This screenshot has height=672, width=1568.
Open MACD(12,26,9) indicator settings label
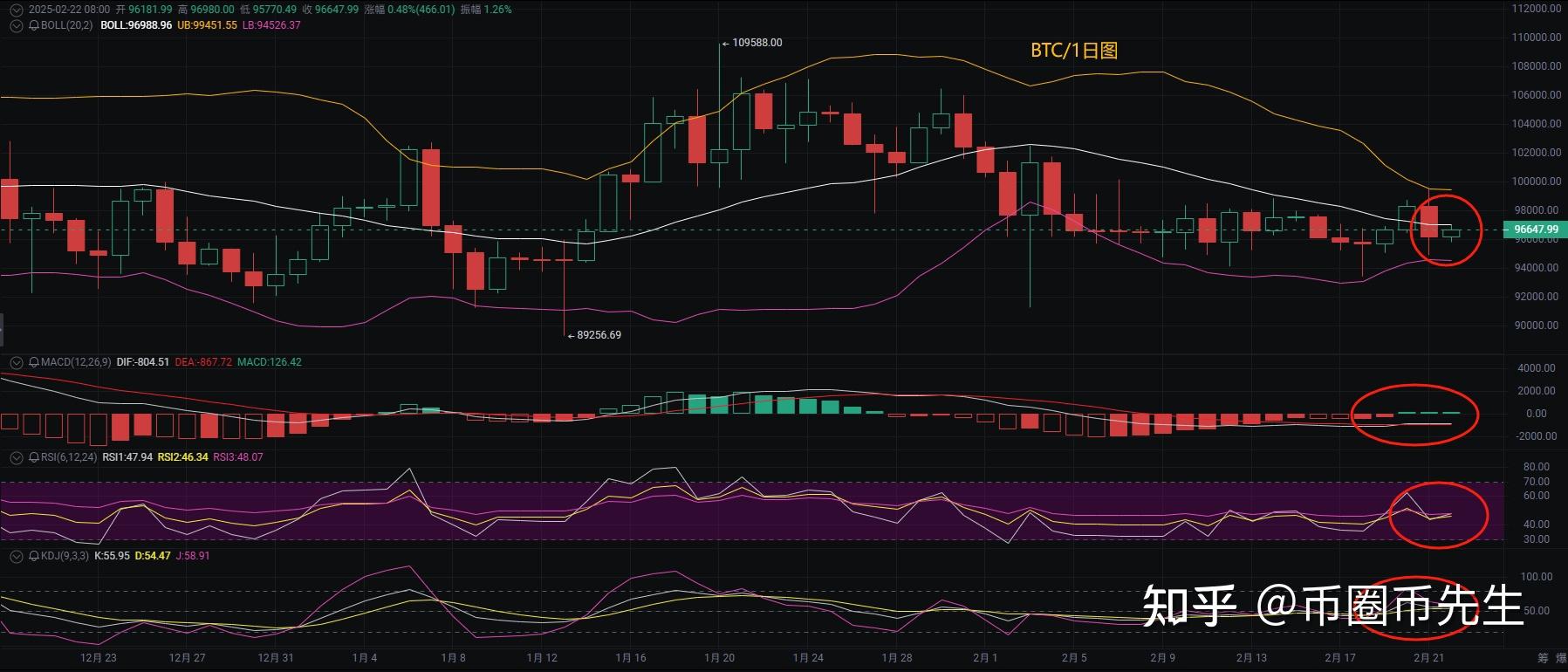(x=76, y=362)
